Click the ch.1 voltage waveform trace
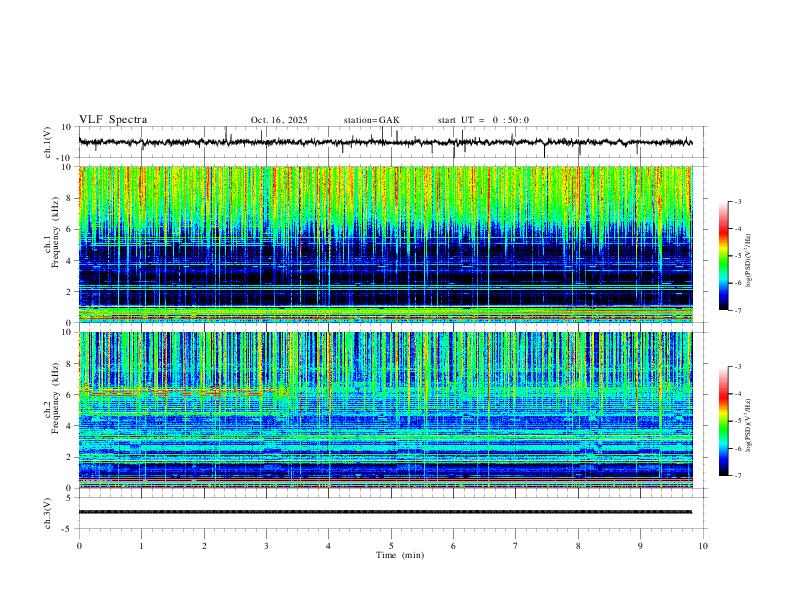 click(385, 142)
